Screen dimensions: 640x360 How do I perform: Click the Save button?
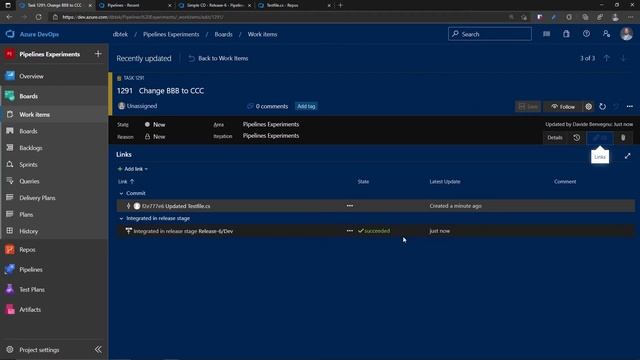pyautogui.click(x=528, y=107)
